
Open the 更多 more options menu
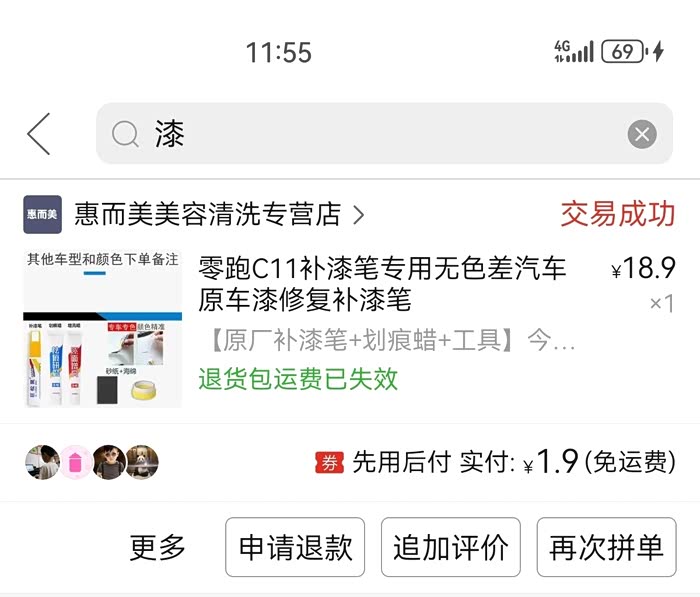157,547
